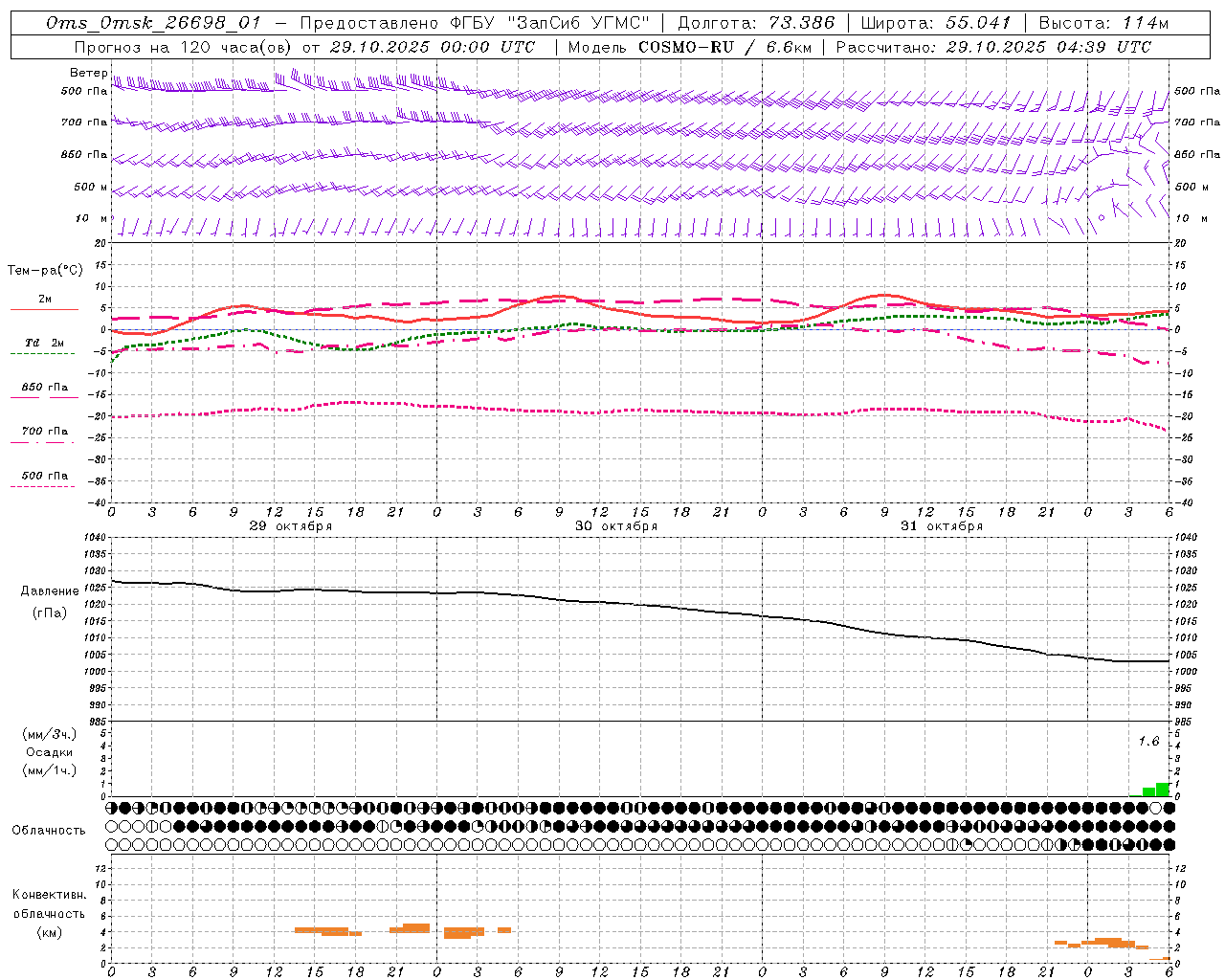Click the 'Осадки' precipitation label
Screen dimensions: 1225x980
tap(50, 752)
